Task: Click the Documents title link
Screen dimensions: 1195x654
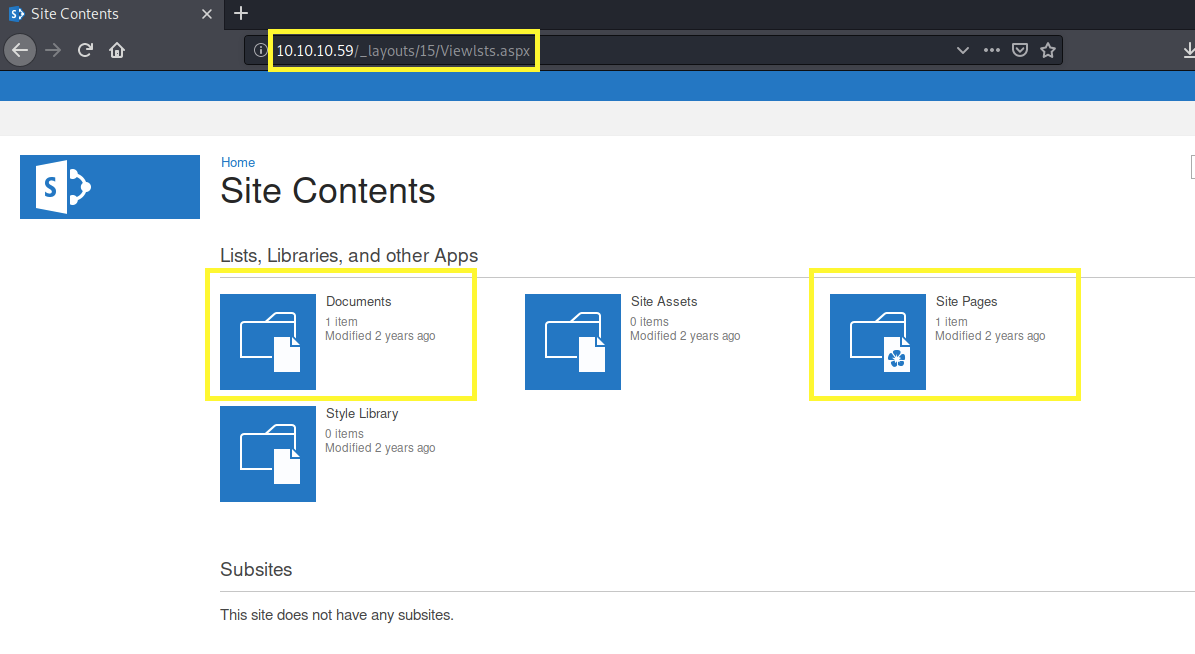Action: (358, 301)
